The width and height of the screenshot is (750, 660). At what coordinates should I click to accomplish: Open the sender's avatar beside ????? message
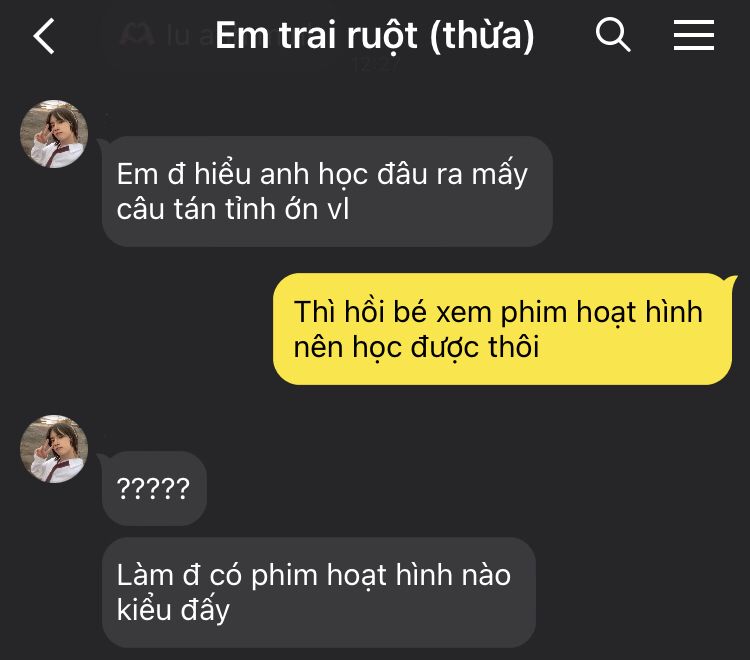point(54,449)
